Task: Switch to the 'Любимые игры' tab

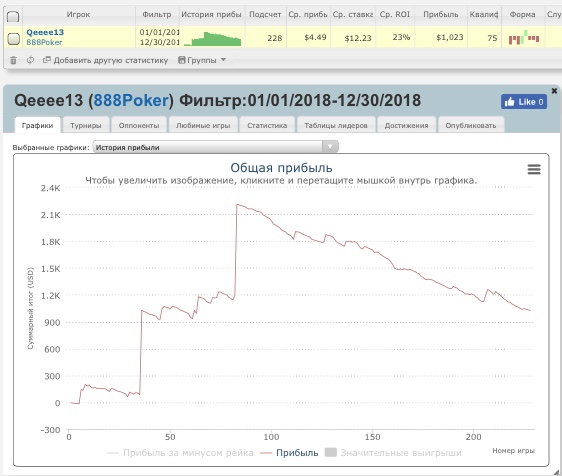Action: 203,125
